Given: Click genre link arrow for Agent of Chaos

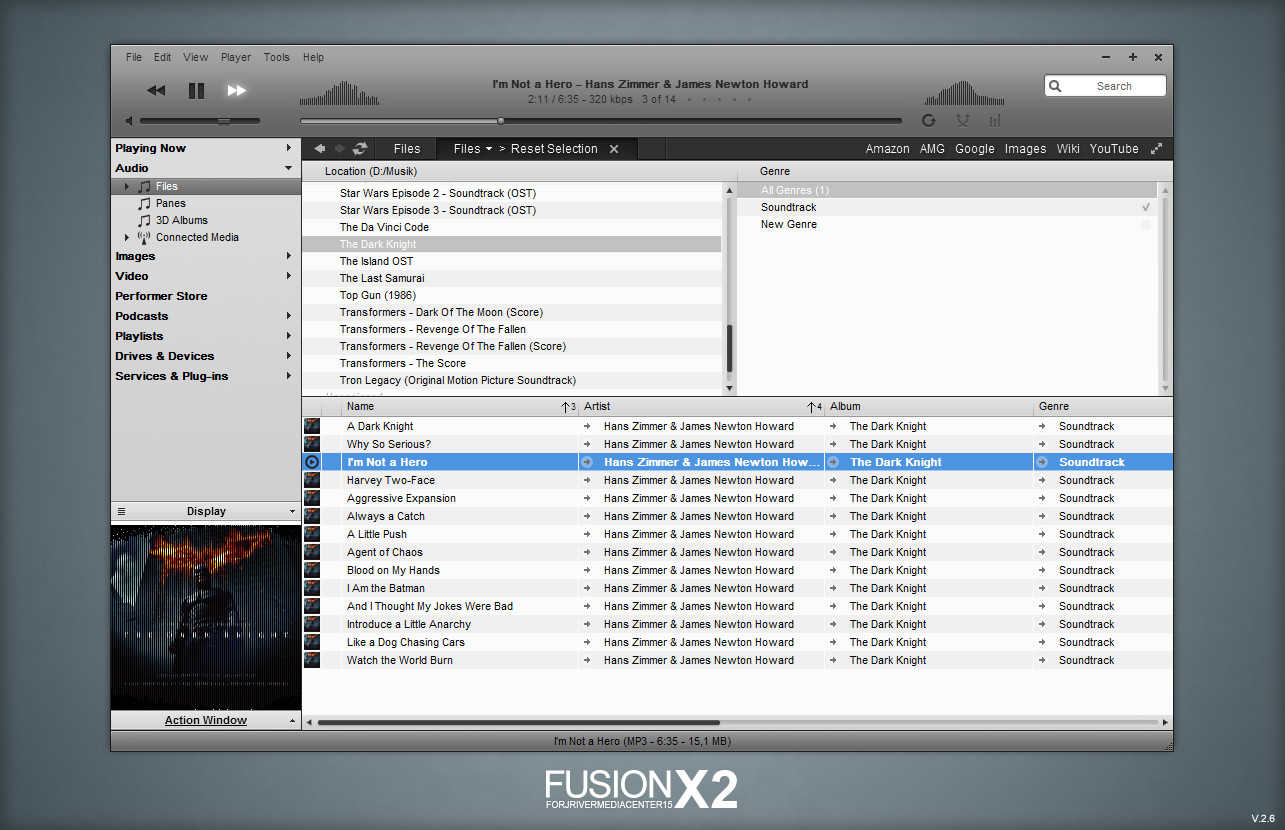Looking at the screenshot, I should (x=1042, y=552).
